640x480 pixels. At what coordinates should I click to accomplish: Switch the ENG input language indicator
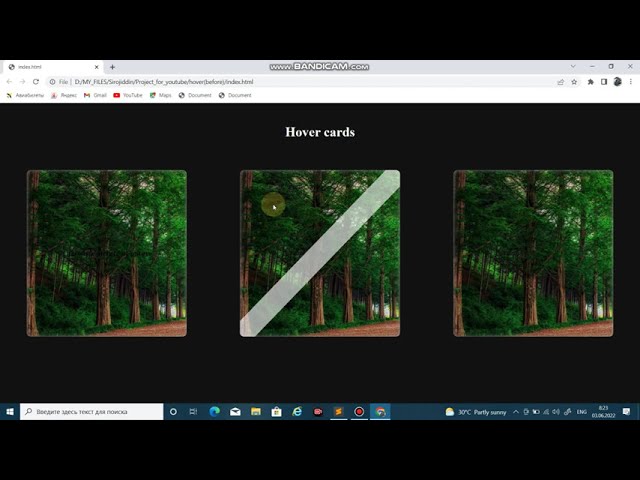(582, 412)
